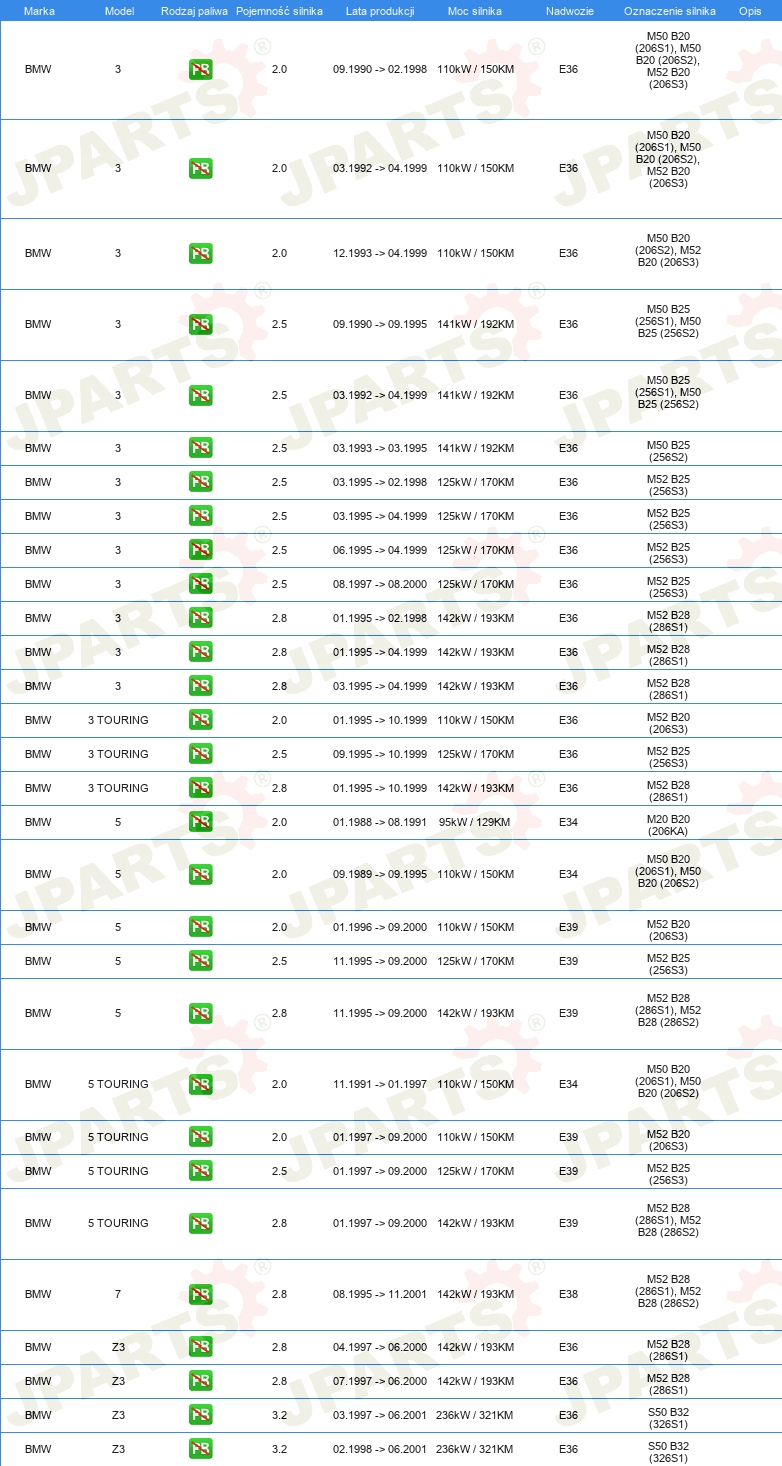Click the 01.1988 -> 08.1991 date cell
This screenshot has width=782, height=1466.
coord(380,822)
